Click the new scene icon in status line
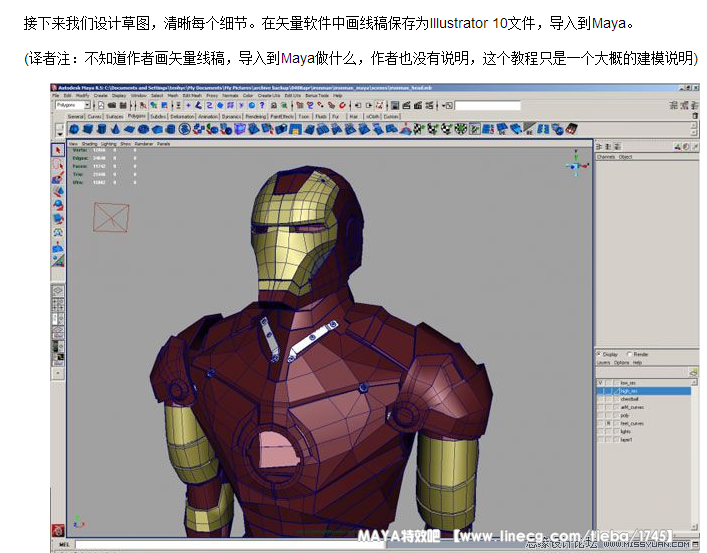This screenshot has width=707, height=553. tap(101, 105)
